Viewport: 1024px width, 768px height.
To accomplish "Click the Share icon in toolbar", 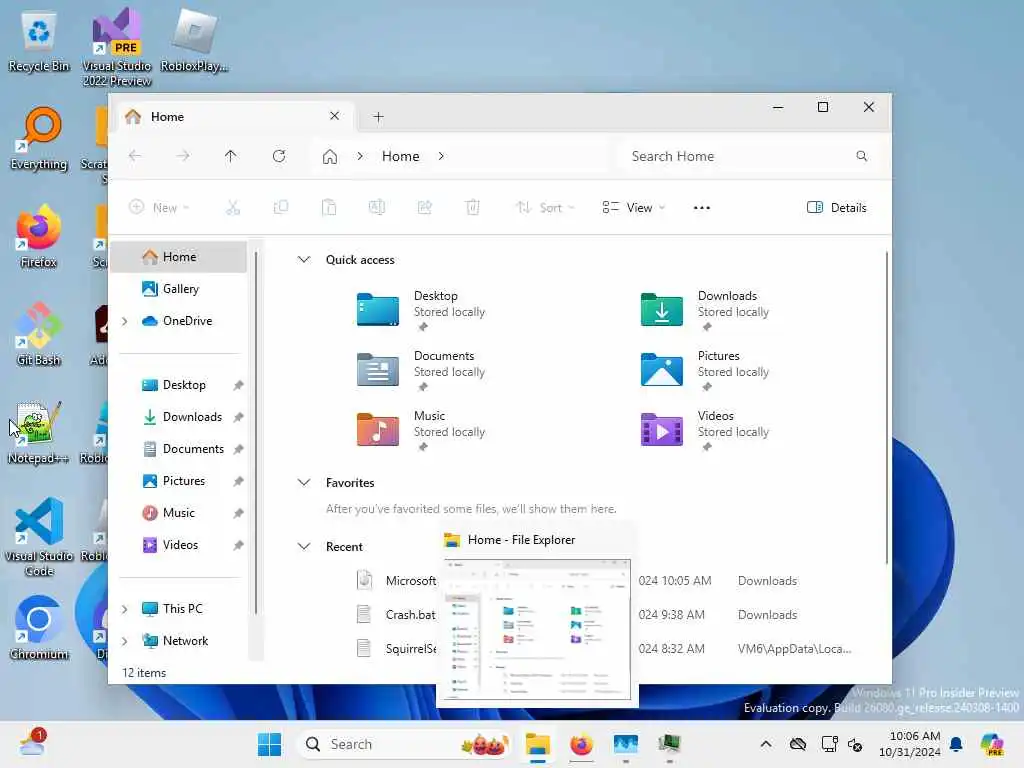I will point(424,208).
